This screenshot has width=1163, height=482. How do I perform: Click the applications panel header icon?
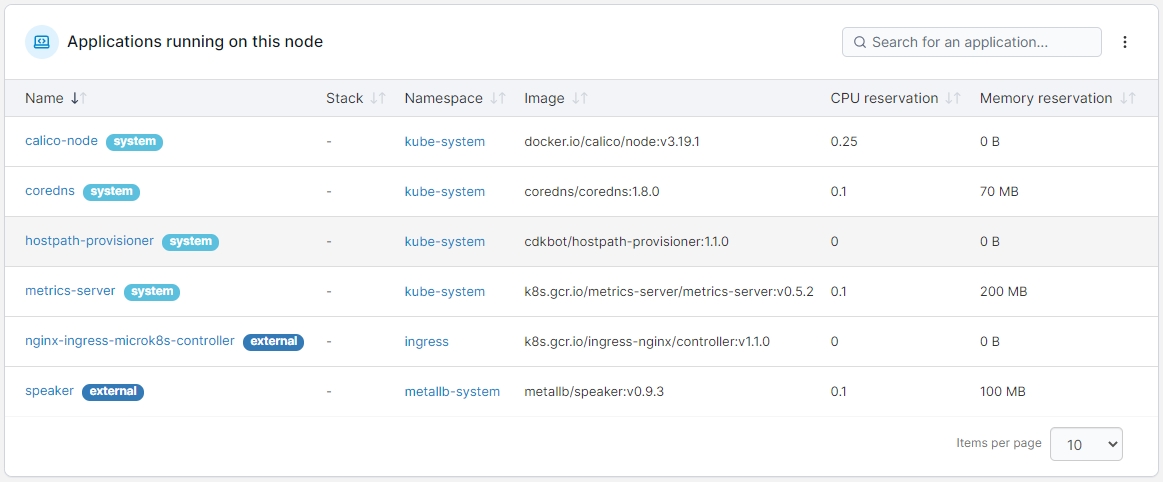tap(42, 42)
